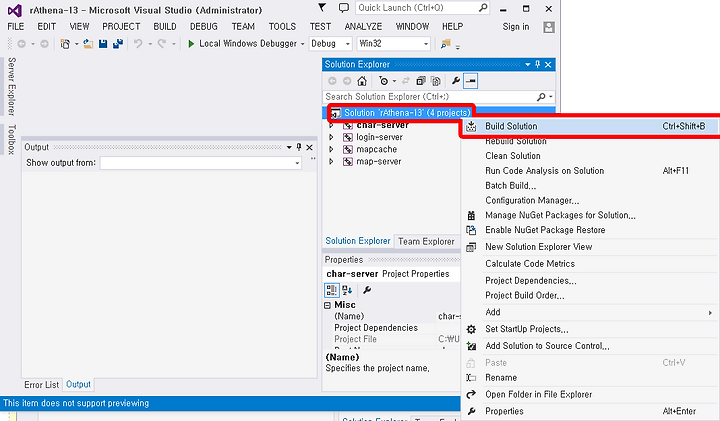Click the Undo toolbar icon

click(x=138, y=44)
